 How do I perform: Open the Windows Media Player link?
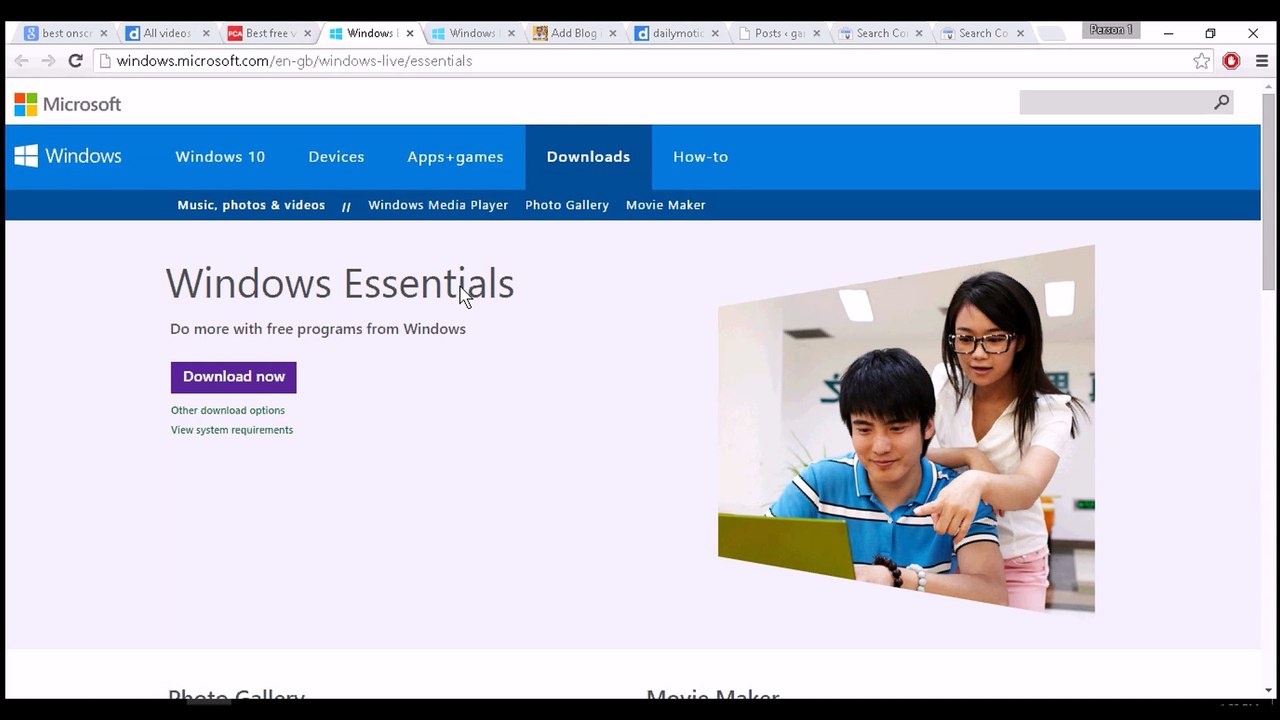[x=438, y=205]
